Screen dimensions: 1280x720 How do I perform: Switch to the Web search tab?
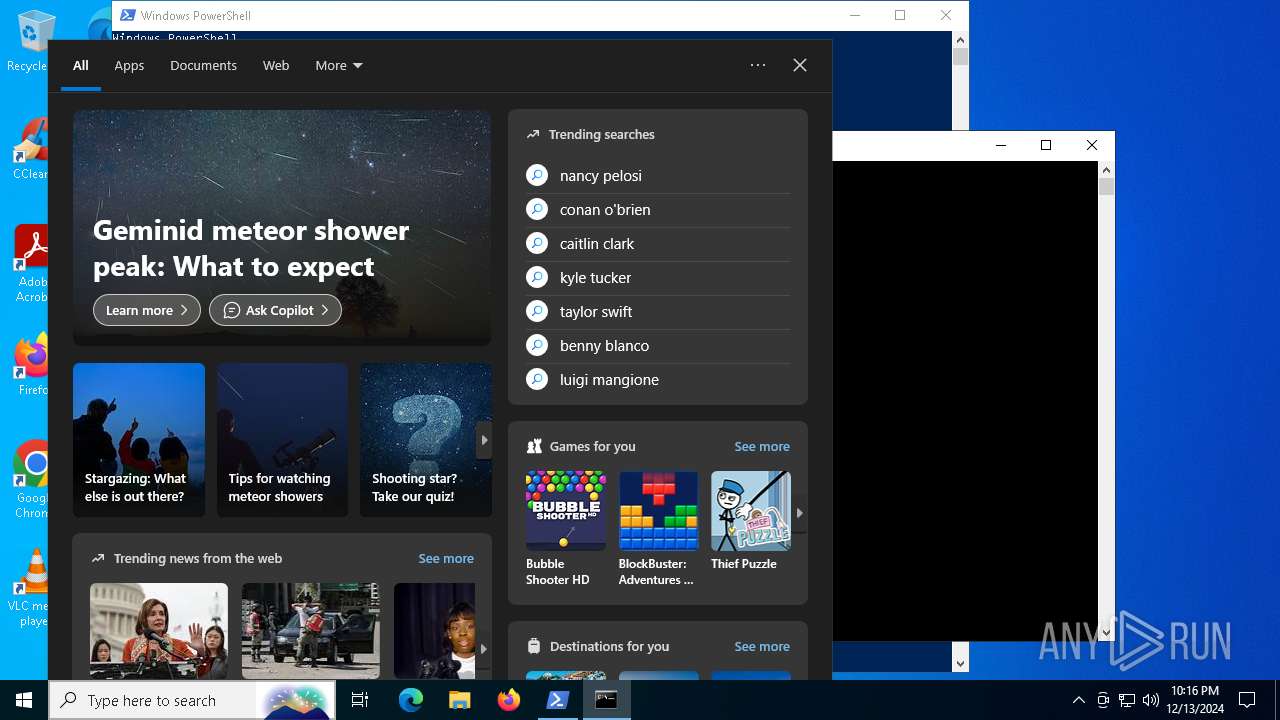click(x=276, y=65)
